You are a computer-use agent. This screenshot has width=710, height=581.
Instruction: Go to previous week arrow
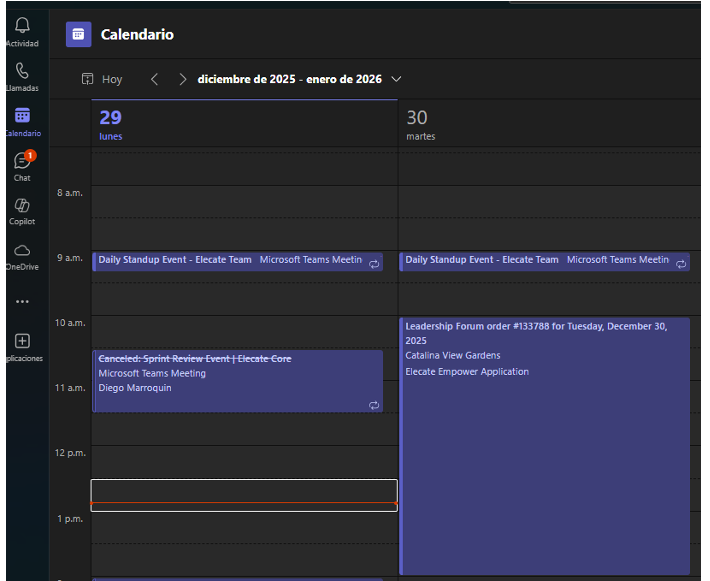click(154, 79)
